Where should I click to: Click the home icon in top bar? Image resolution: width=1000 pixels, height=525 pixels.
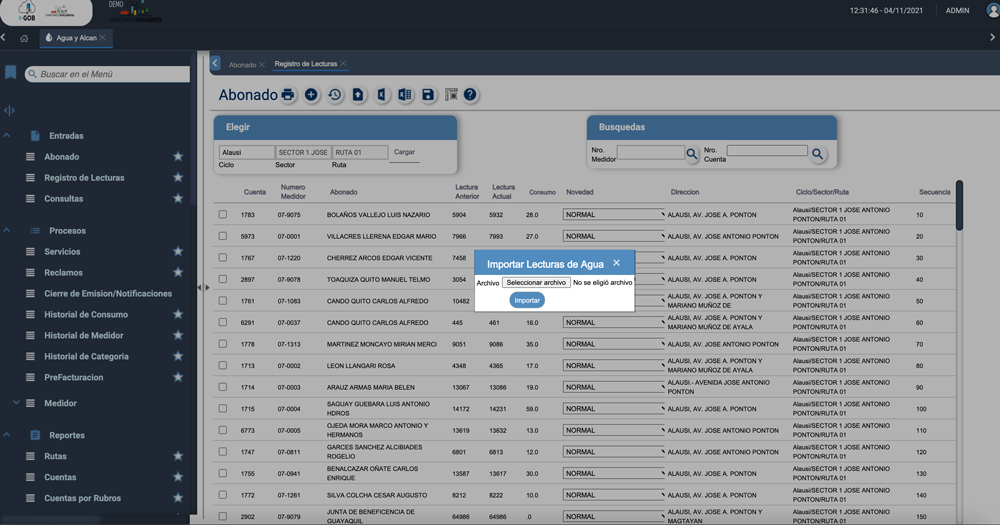[24, 38]
